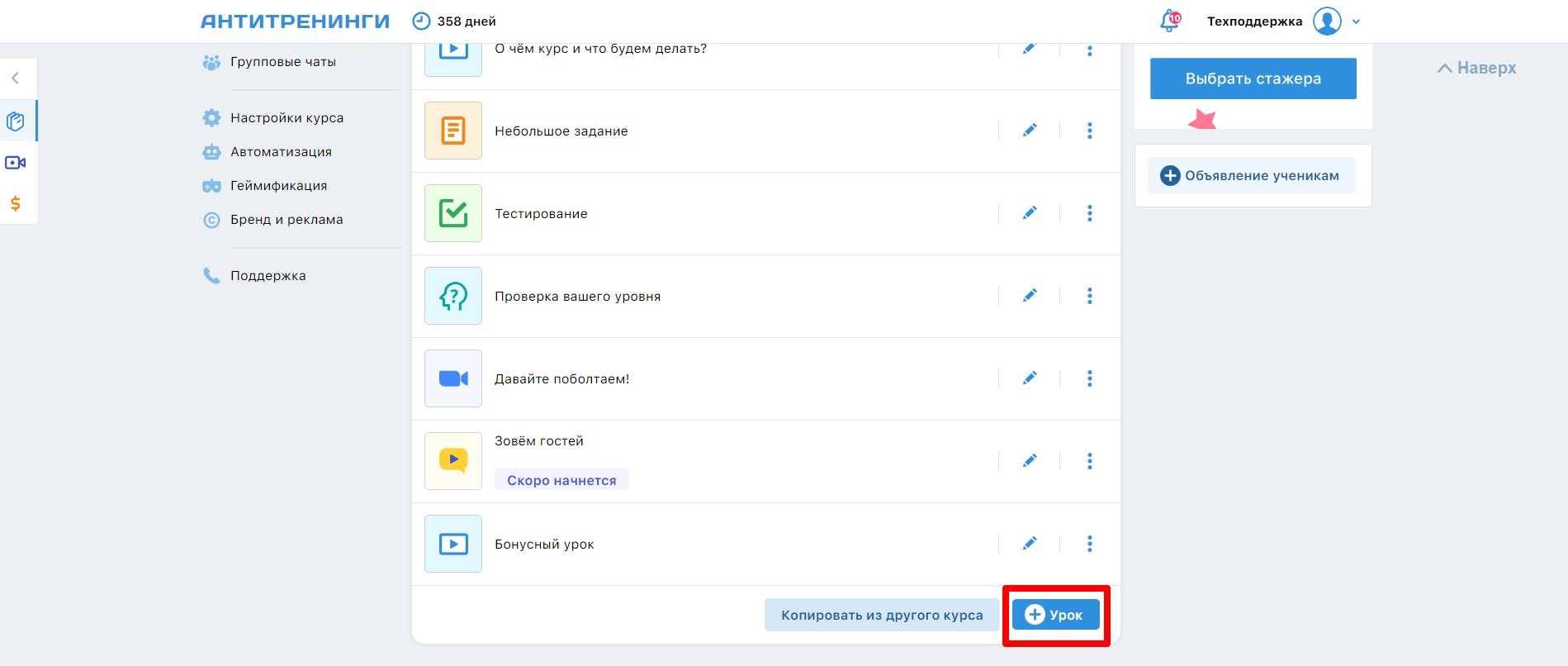Select the courses icon in left sidebar
This screenshot has height=666, width=1568.
[x=16, y=121]
